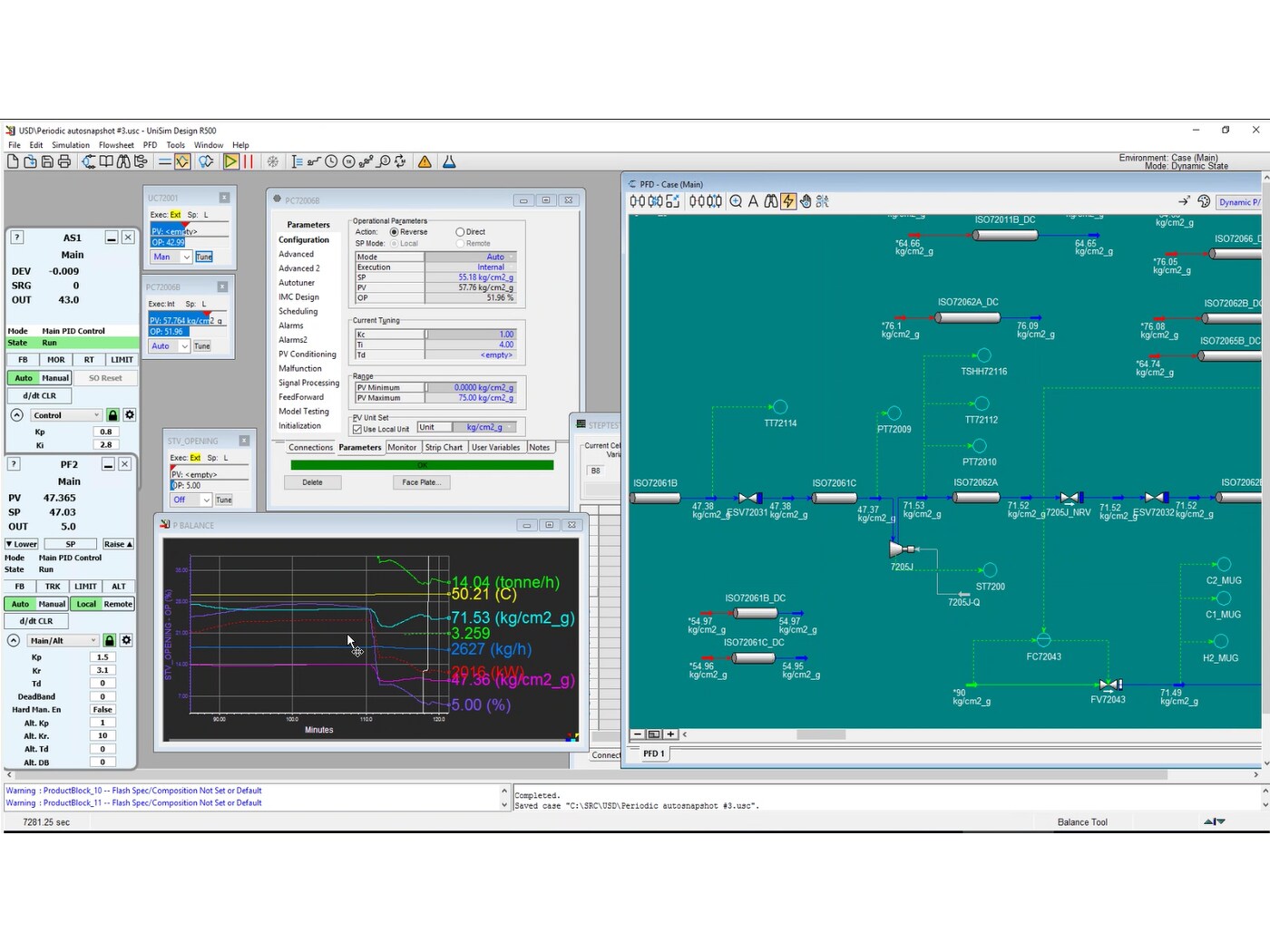The width and height of the screenshot is (1270, 952).
Task: Select the Reverse action radio button
Action: (x=394, y=232)
